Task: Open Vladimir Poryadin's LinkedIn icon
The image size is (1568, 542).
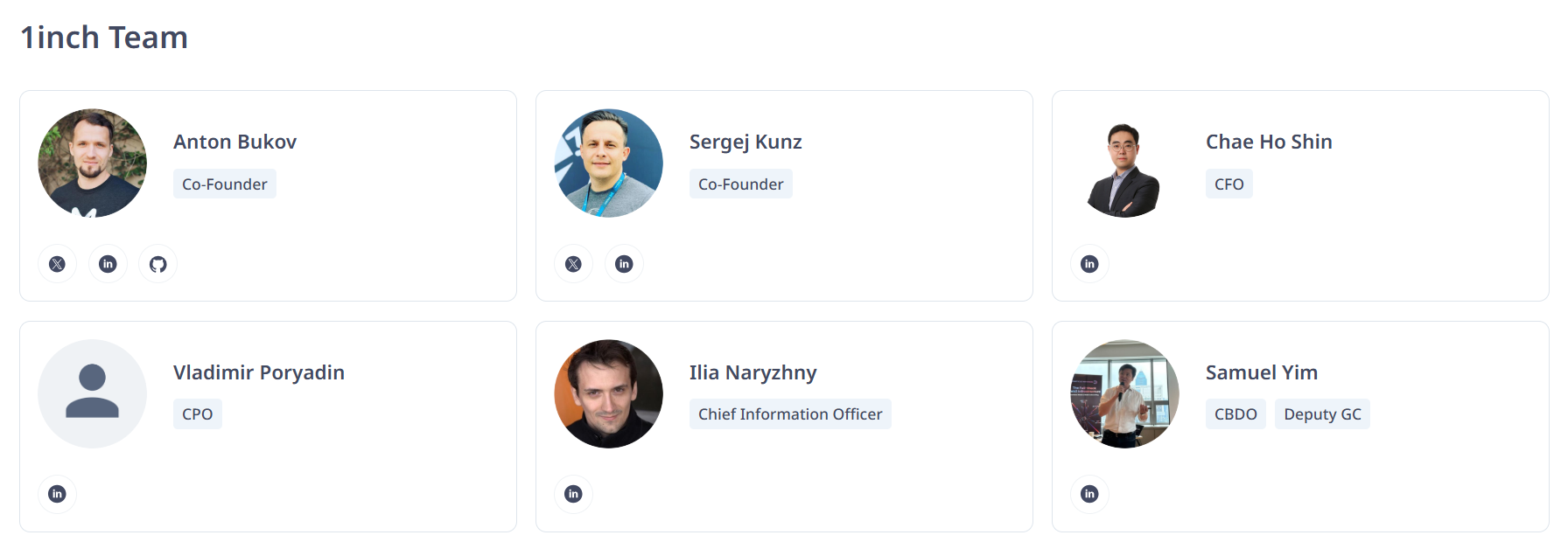Action: [57, 494]
